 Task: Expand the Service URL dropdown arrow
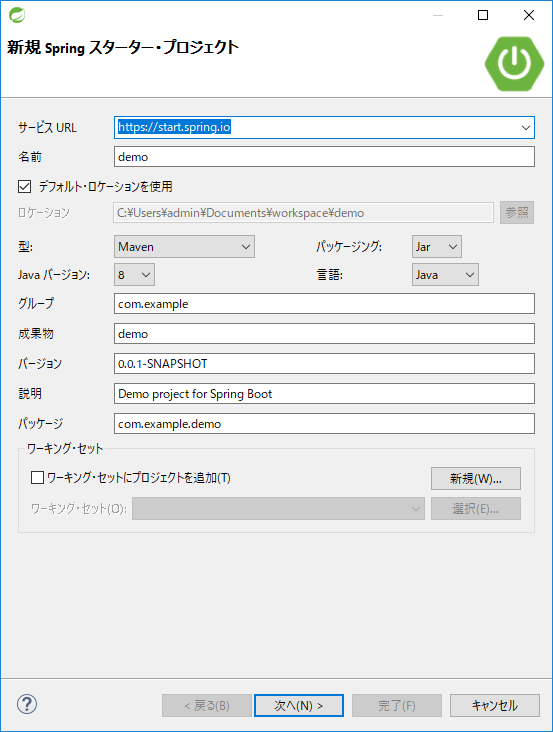point(526,127)
